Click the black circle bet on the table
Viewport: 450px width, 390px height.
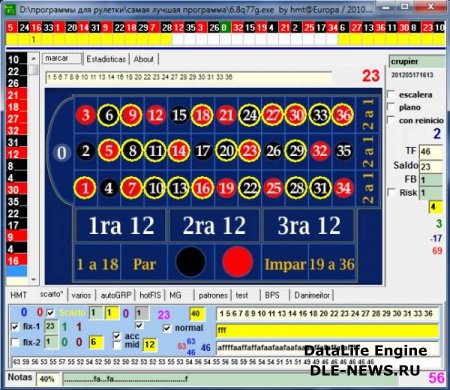(191, 262)
